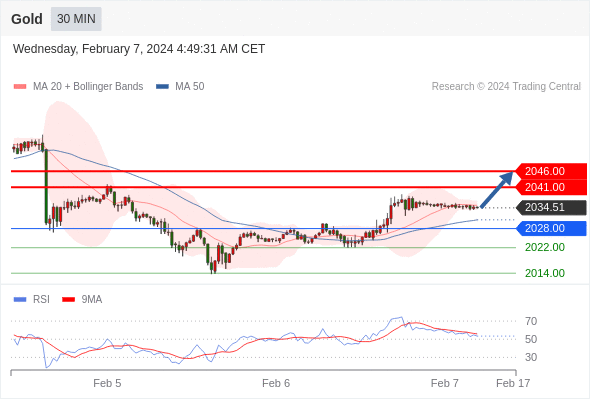Image resolution: width=590 pixels, height=400 pixels.
Task: Select the 2028.00 pivot price label
Action: 551,228
